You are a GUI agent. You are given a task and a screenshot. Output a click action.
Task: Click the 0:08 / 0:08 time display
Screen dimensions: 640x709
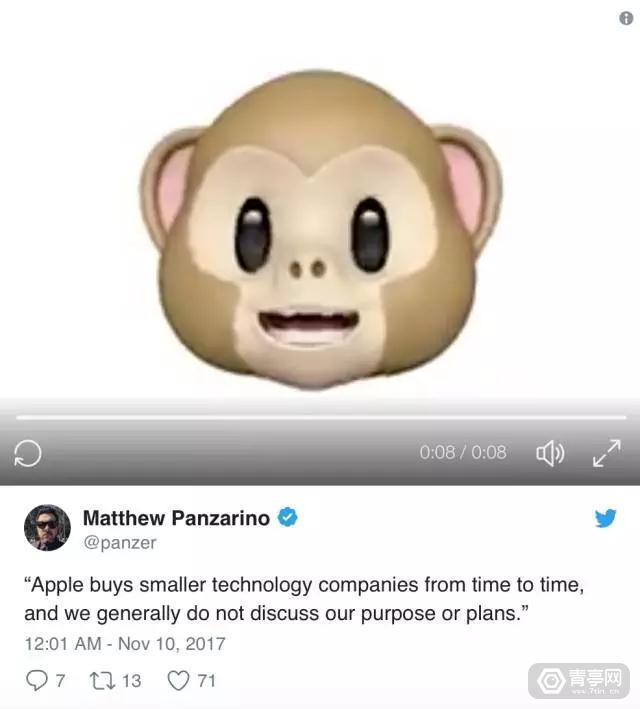tap(463, 452)
